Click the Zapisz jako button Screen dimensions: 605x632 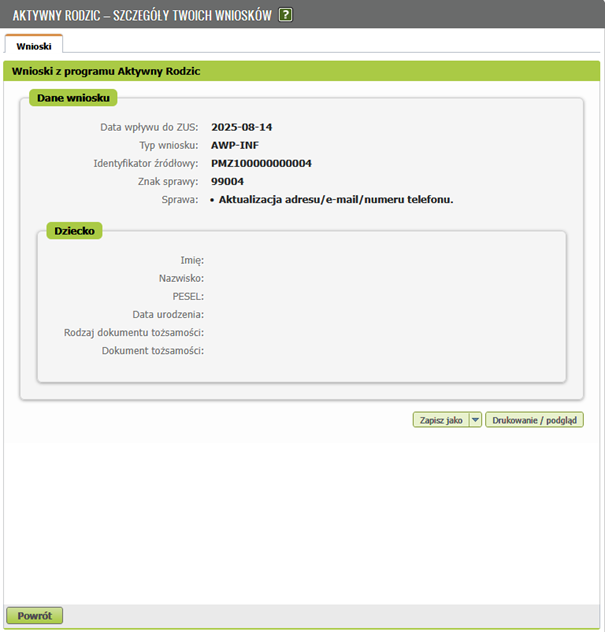tap(440, 421)
